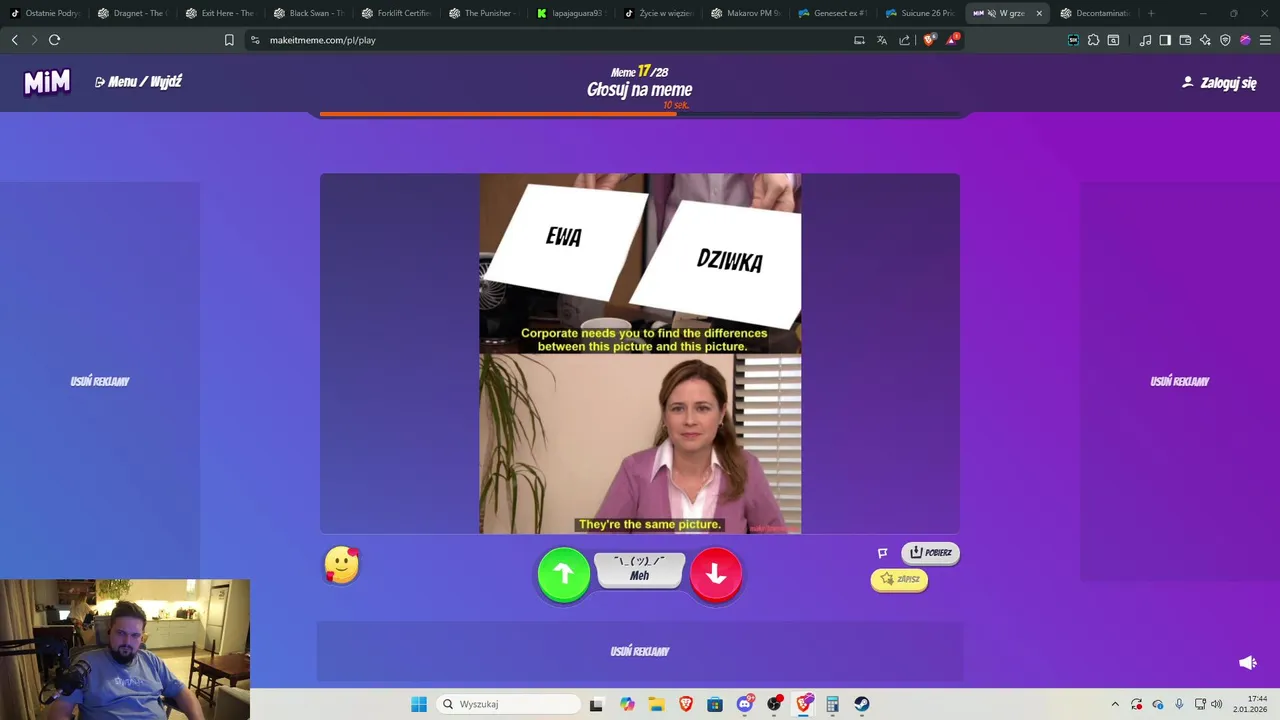Close the active W grze tab
Screen dimensions: 1280x720
point(1039,13)
